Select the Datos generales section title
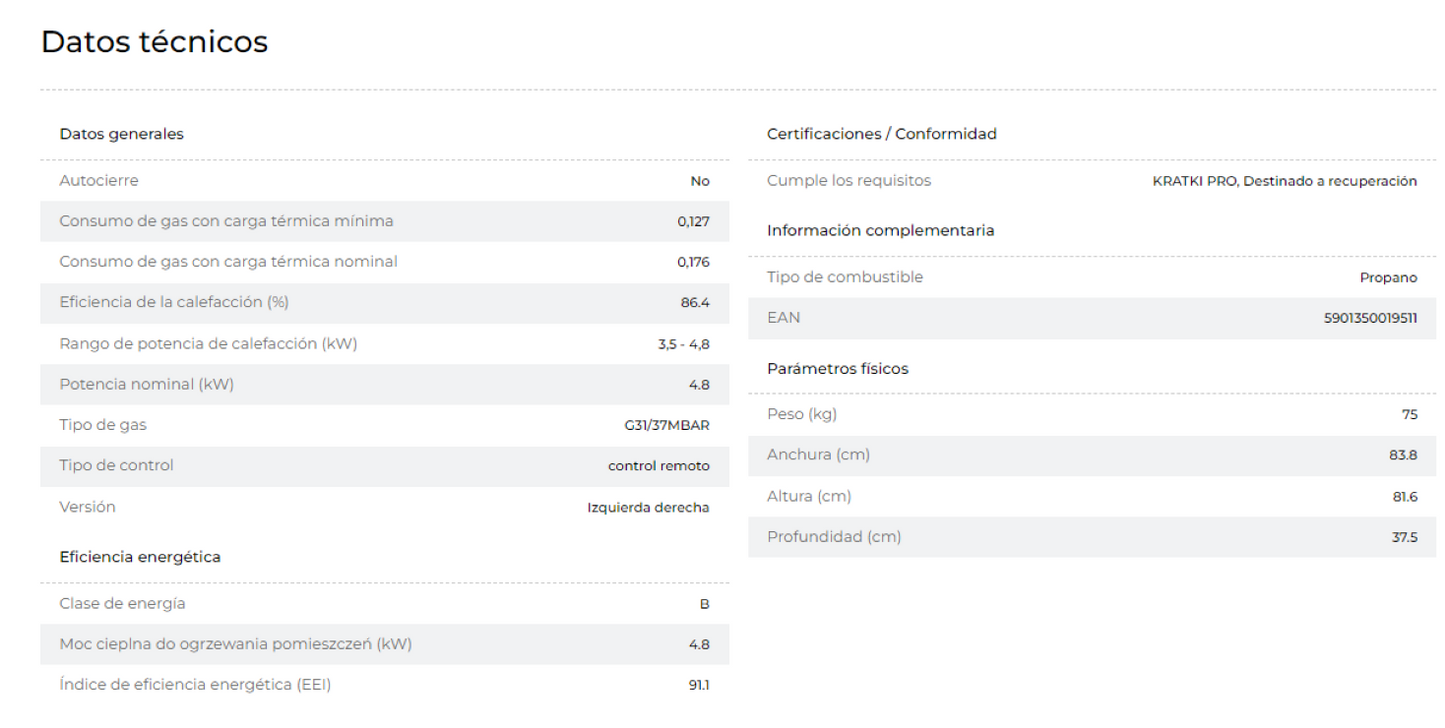Viewport: 1445px width, 728px height. 121,135
